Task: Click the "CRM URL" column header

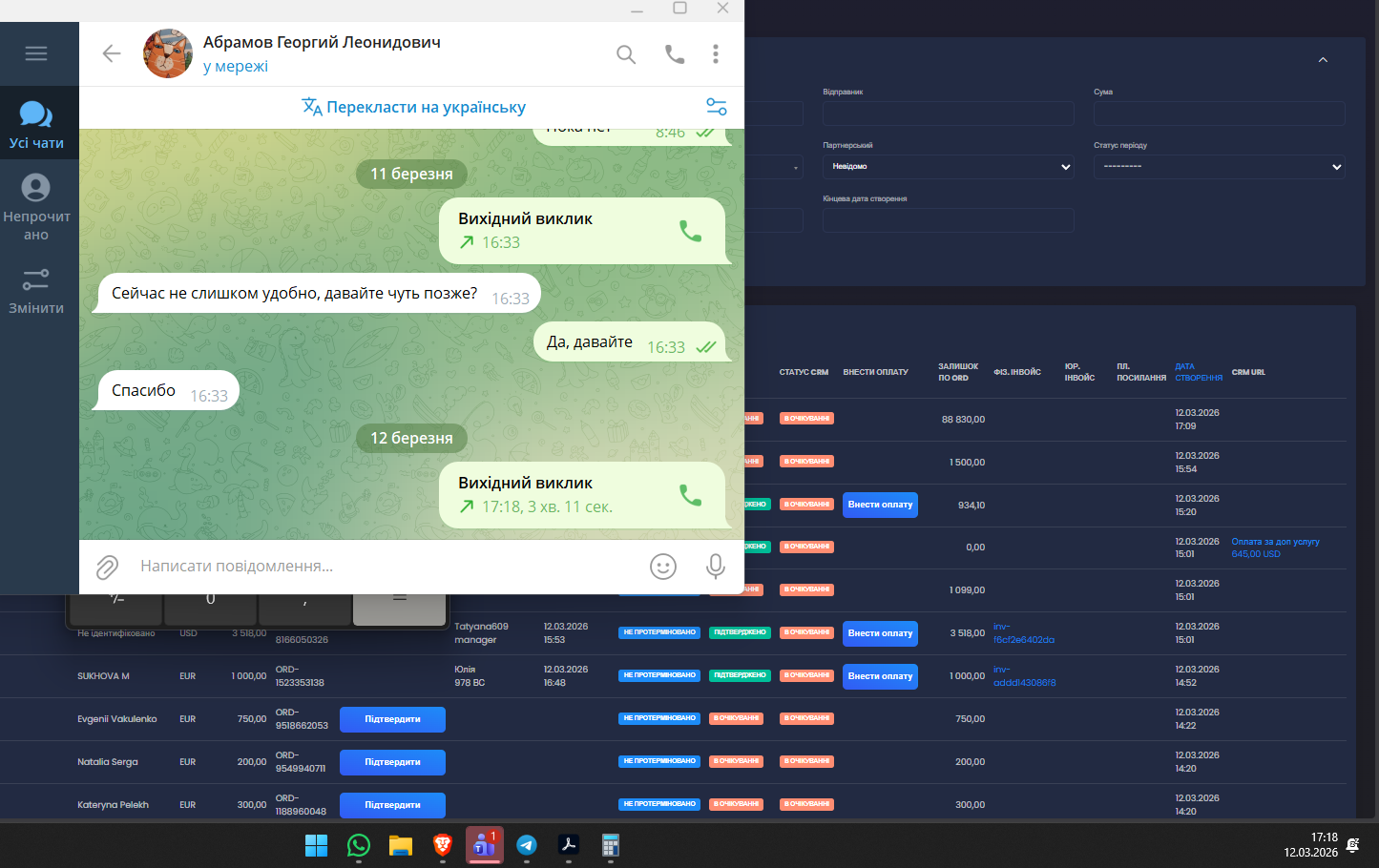Action: [x=1248, y=372]
